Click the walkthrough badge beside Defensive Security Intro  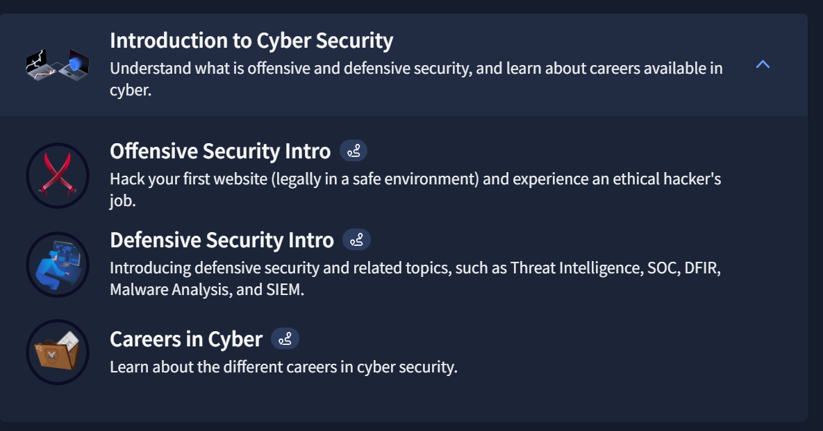[x=356, y=240]
